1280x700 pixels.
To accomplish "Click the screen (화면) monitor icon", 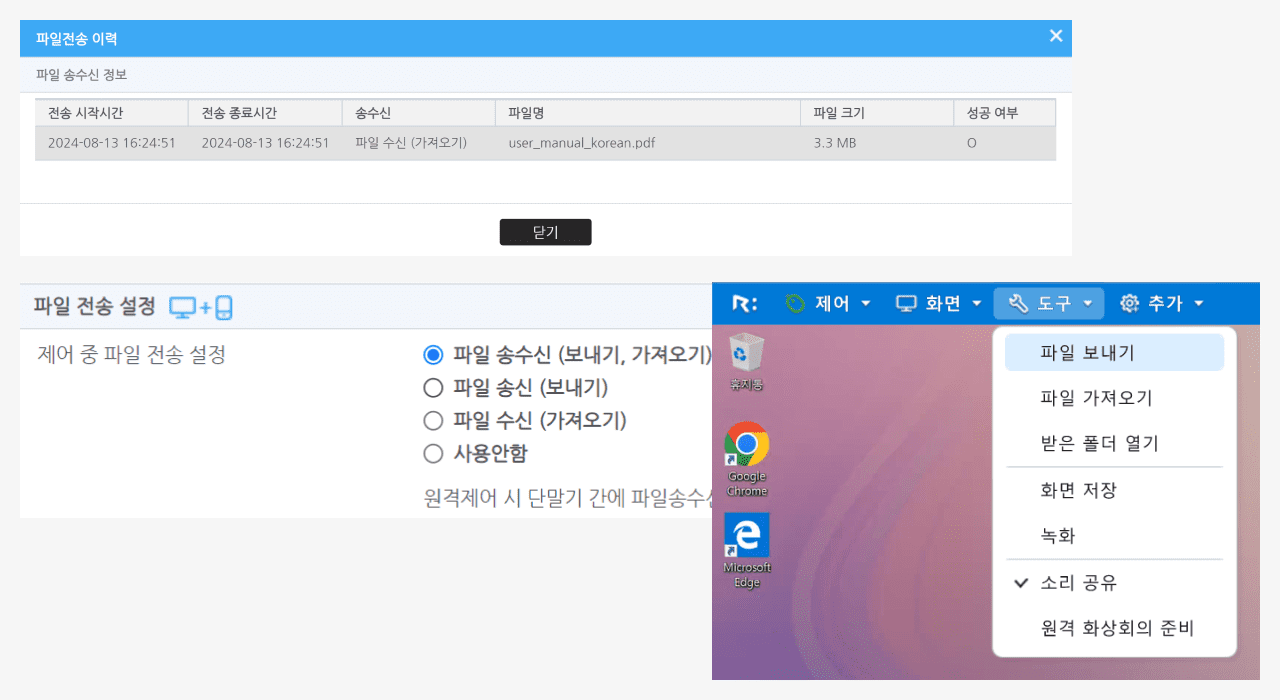I will click(x=905, y=303).
